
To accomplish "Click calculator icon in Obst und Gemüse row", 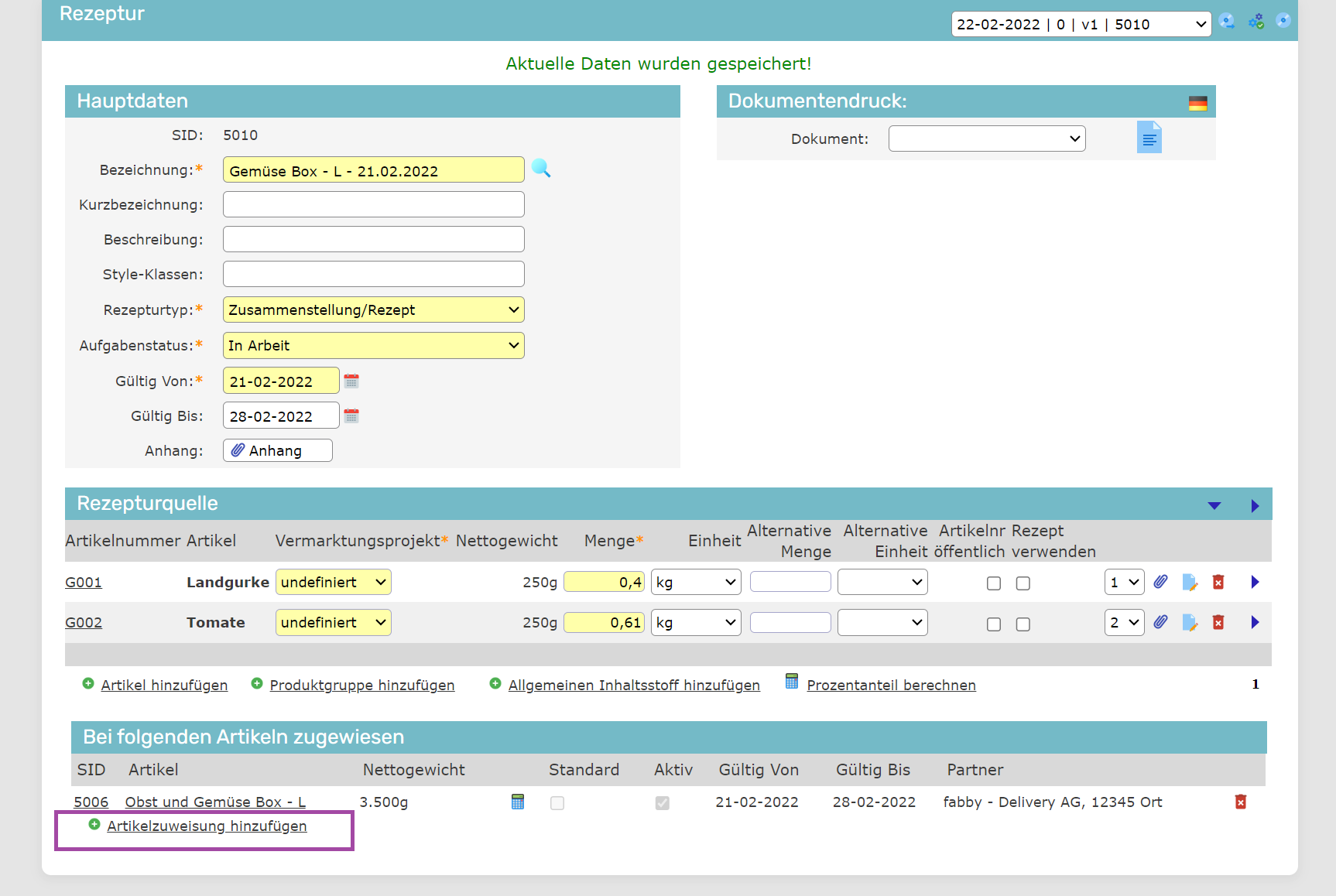I will coord(518,802).
